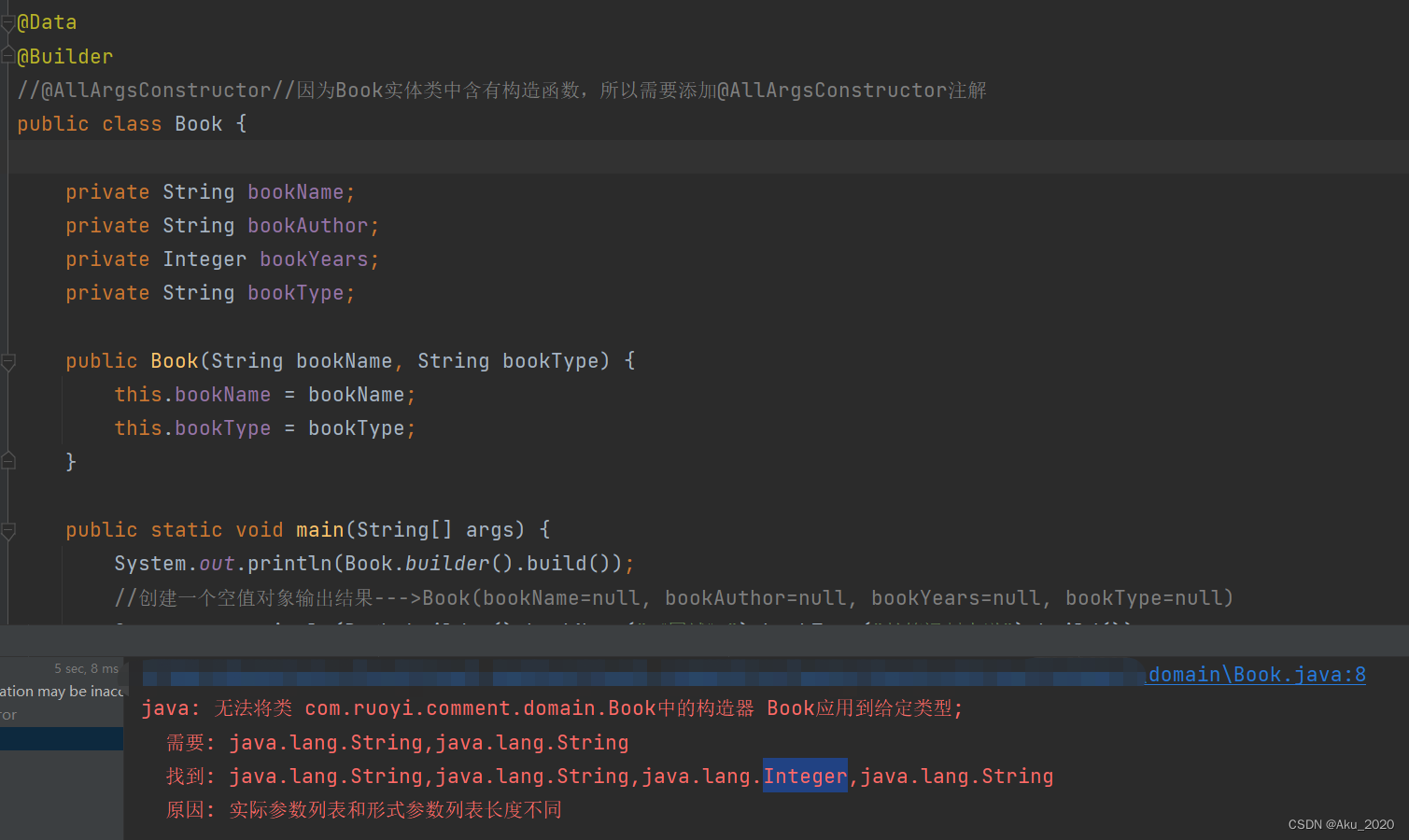1409x840 pixels.
Task: Click the CSDN @Aku_2020 watermark link
Action: click(x=1340, y=824)
